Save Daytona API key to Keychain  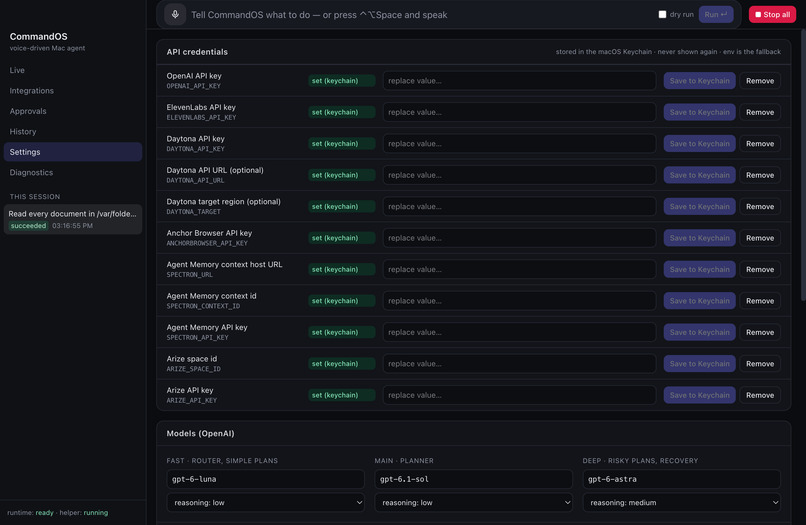point(699,143)
